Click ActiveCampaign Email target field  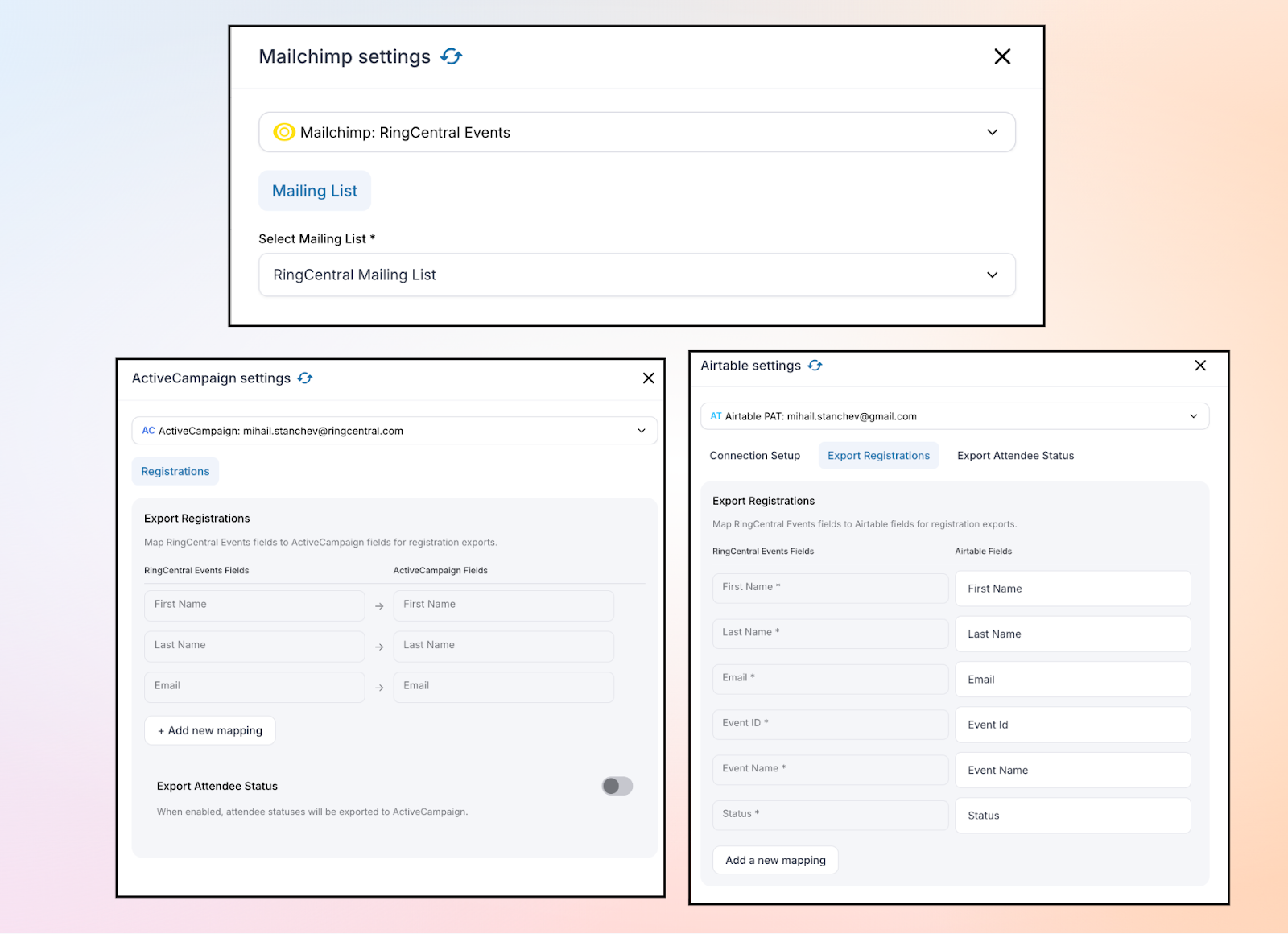point(504,688)
